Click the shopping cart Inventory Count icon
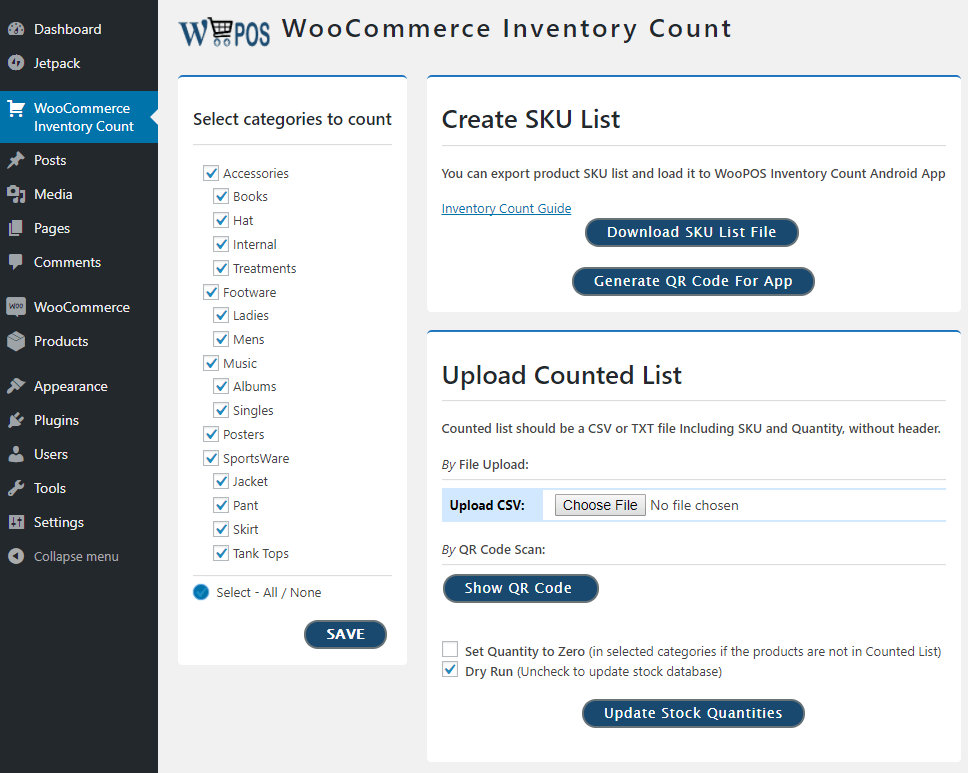The image size is (968, 773). coord(16,109)
